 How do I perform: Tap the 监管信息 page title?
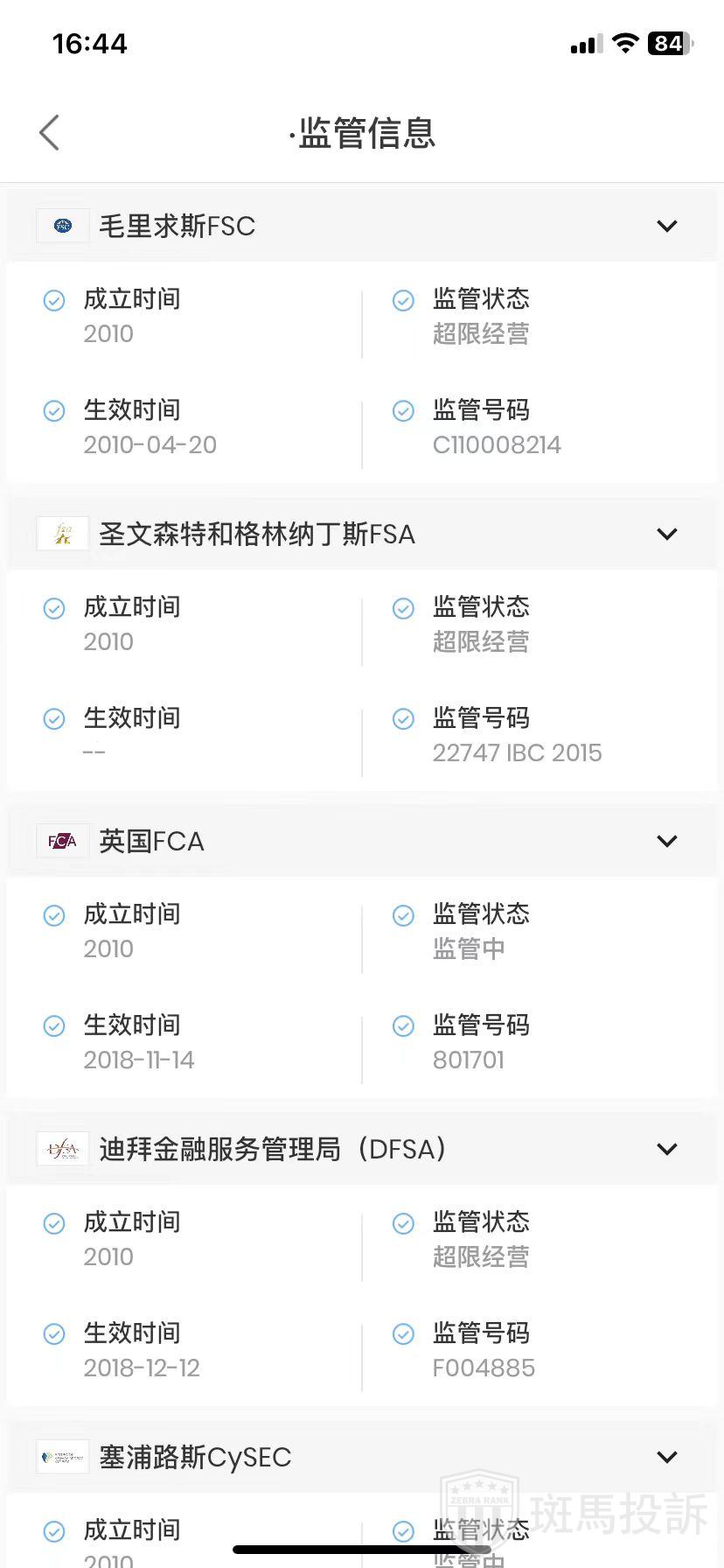(x=365, y=133)
